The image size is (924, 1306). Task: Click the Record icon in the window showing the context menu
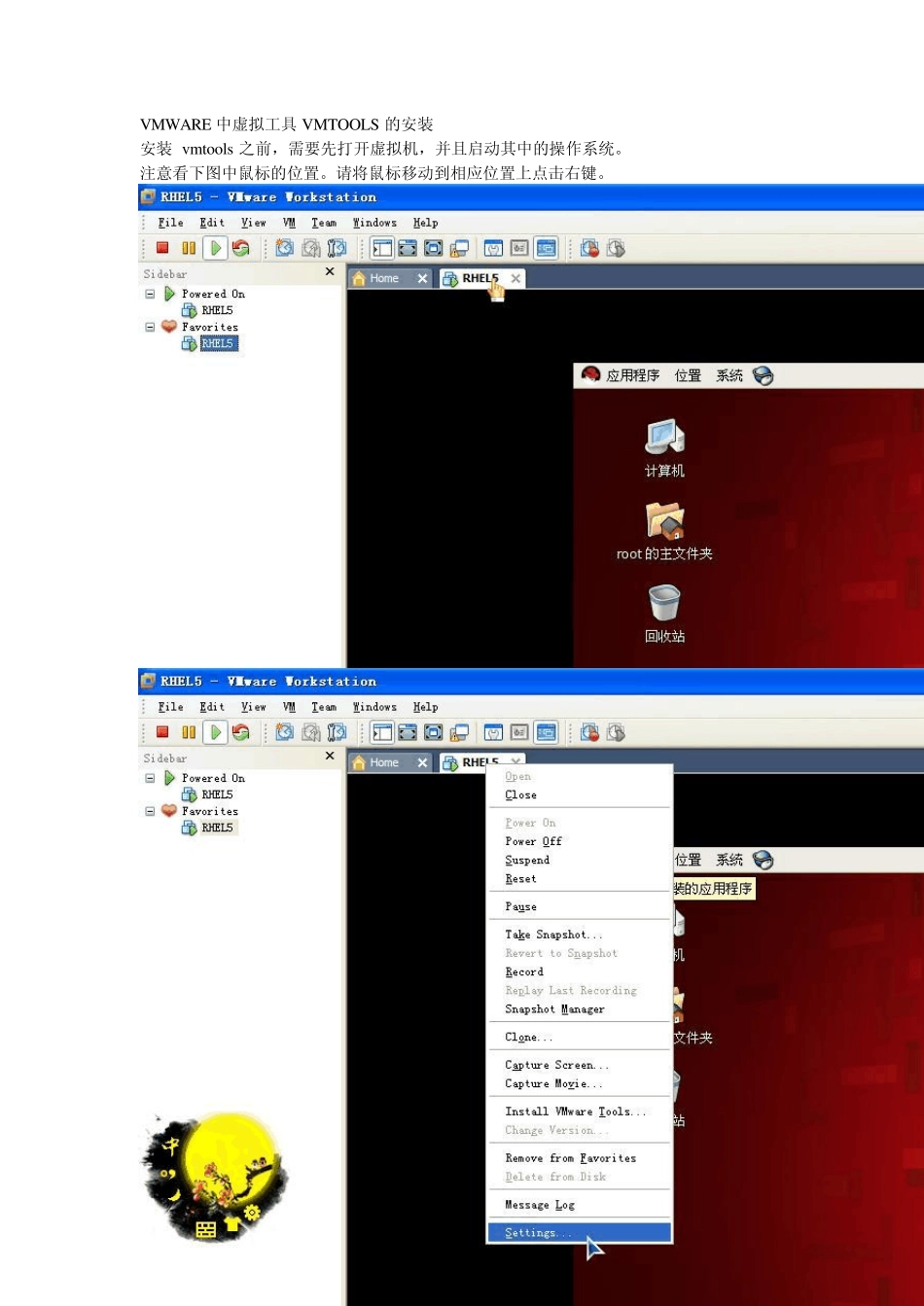tap(589, 732)
